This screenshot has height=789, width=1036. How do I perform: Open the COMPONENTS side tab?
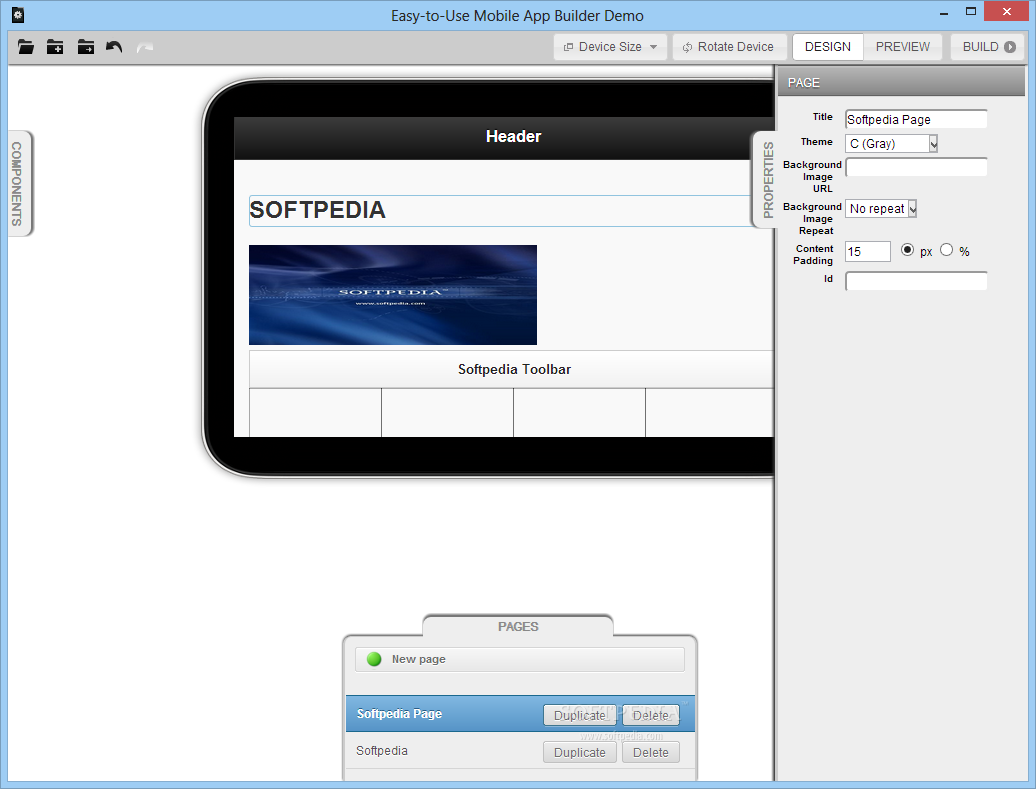(20, 183)
